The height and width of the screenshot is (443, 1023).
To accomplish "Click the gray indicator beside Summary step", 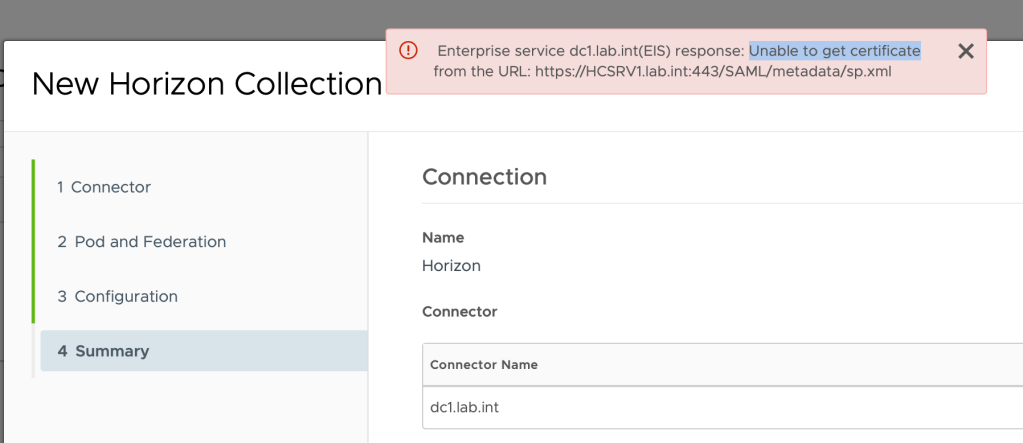I will tap(35, 351).
